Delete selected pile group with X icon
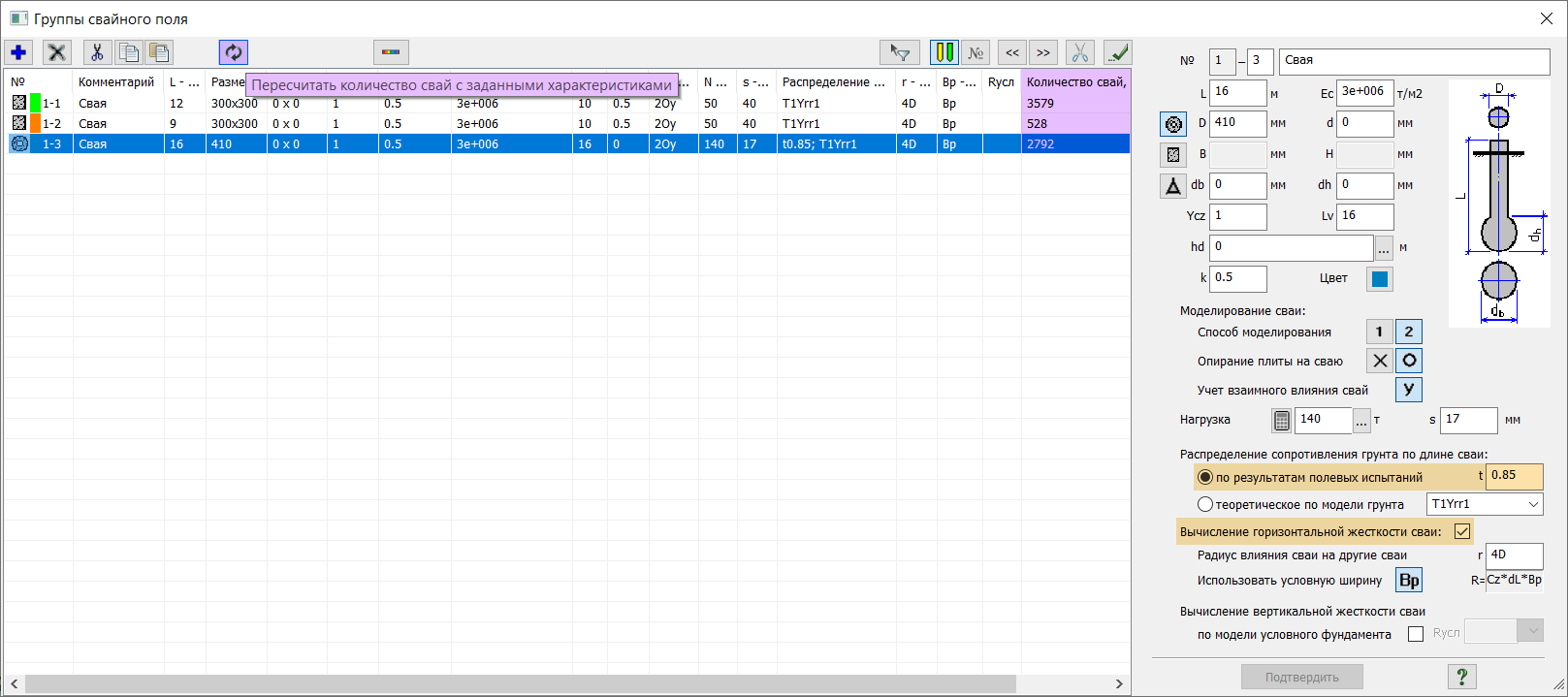The width and height of the screenshot is (1568, 697). tap(57, 52)
